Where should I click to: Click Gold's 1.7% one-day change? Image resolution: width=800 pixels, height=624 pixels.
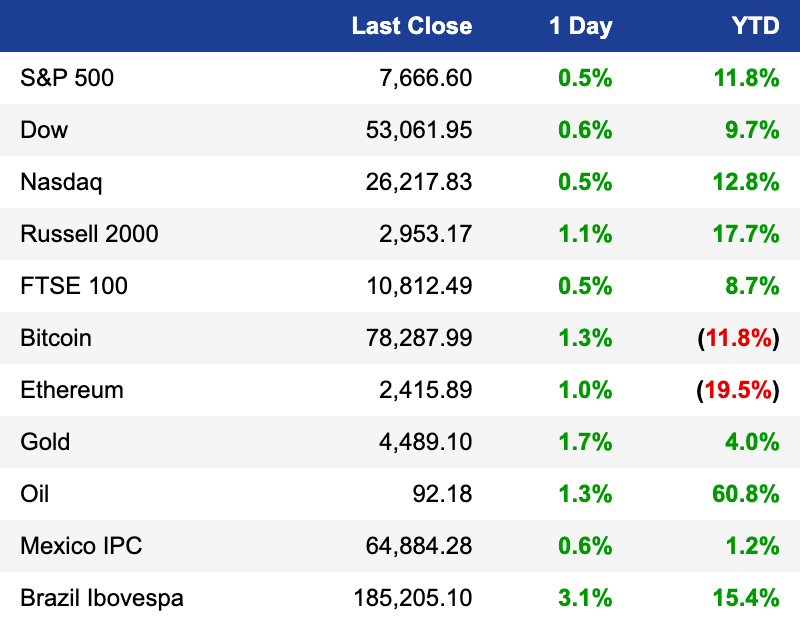585,442
